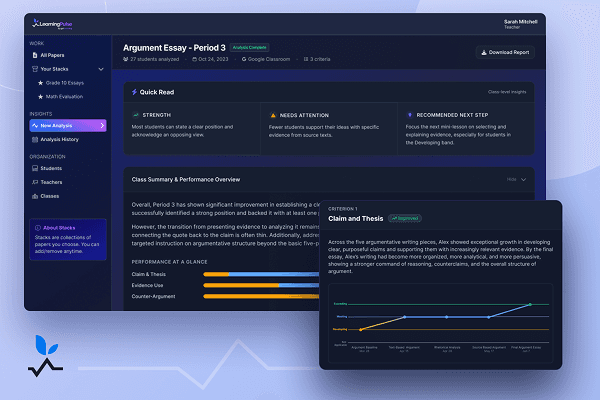
Task: Open the Classes building icon
Action: 35,196
